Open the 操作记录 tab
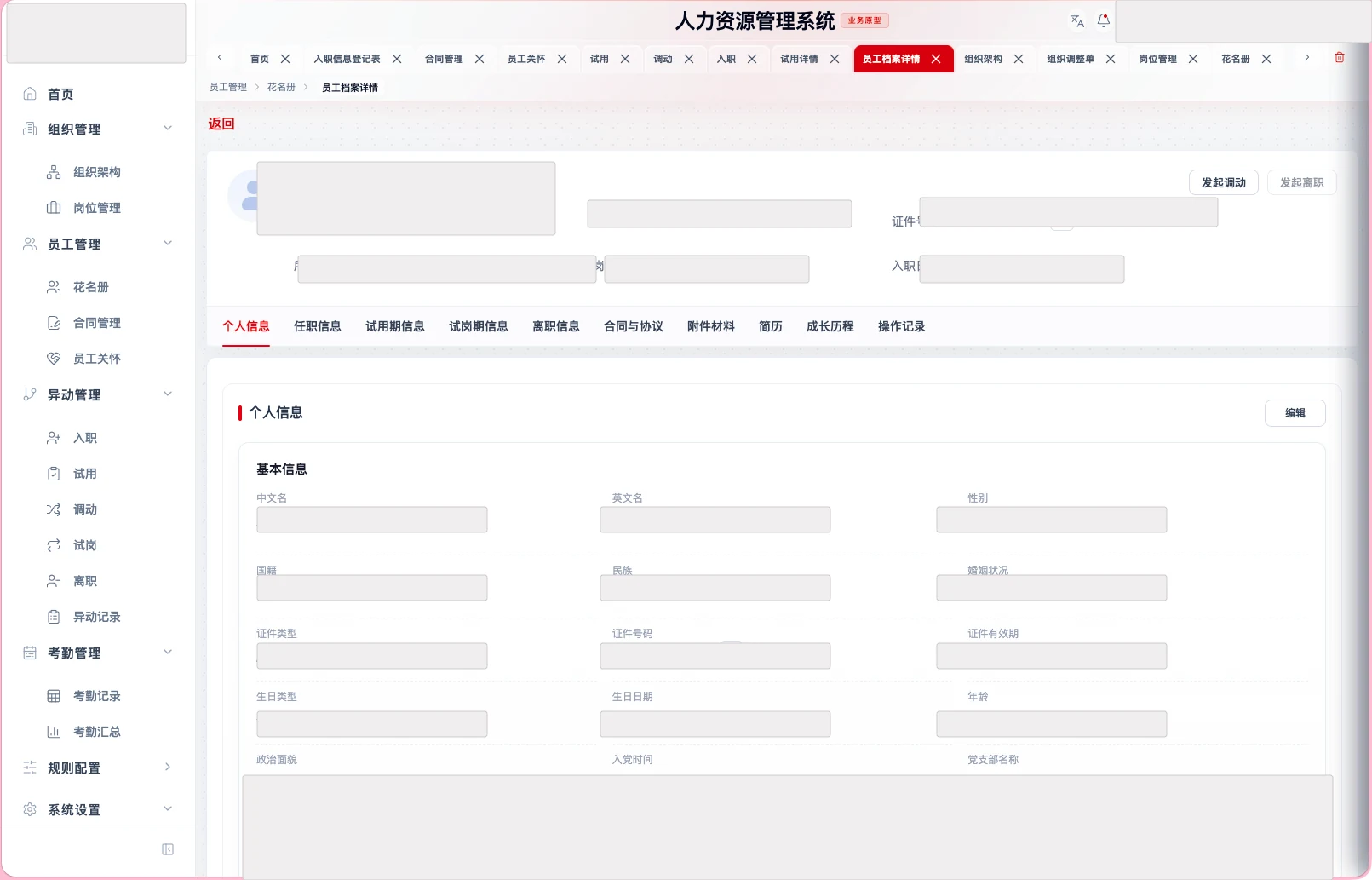 point(902,326)
